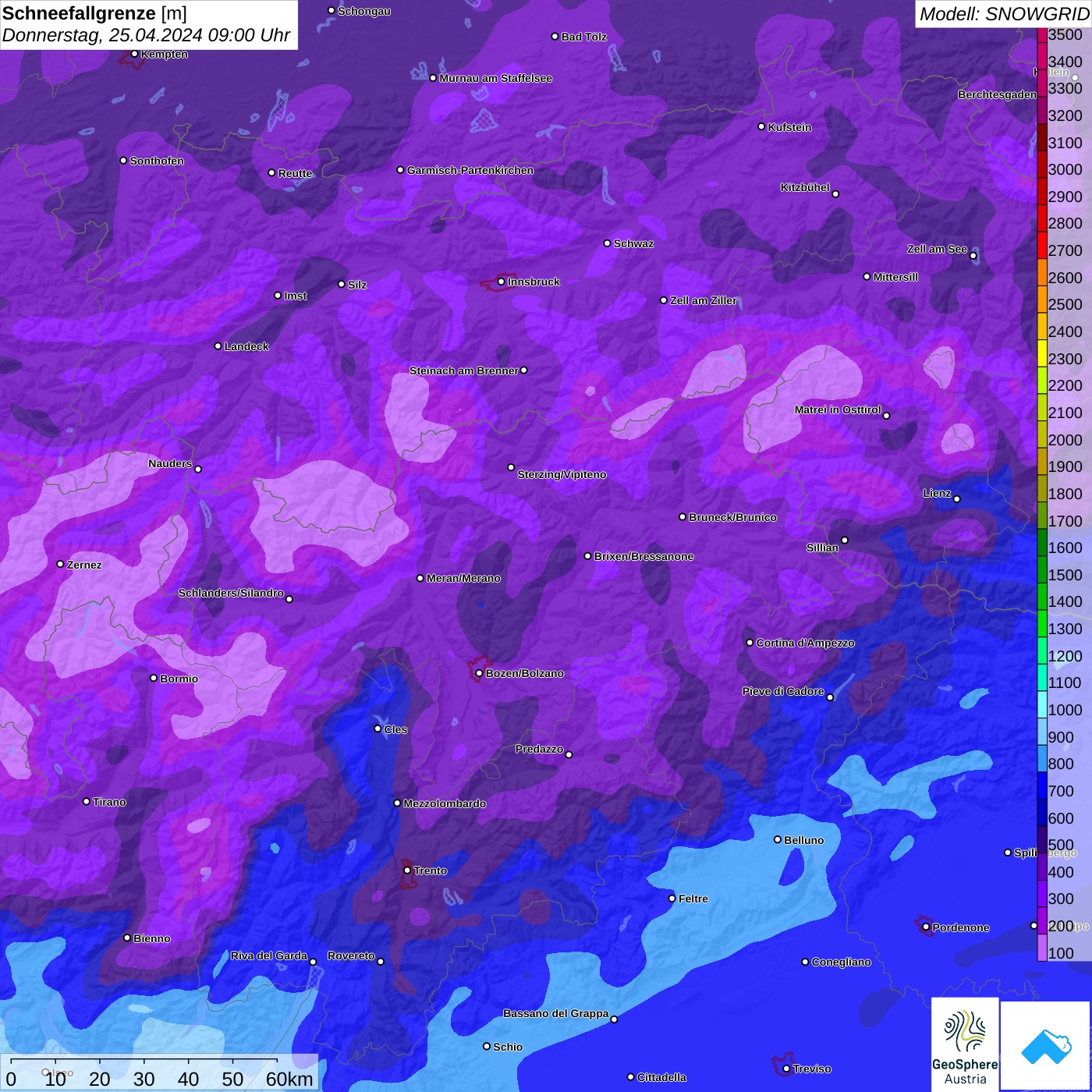The width and height of the screenshot is (1092, 1092).
Task: Click the Zernez label
Action: click(84, 565)
